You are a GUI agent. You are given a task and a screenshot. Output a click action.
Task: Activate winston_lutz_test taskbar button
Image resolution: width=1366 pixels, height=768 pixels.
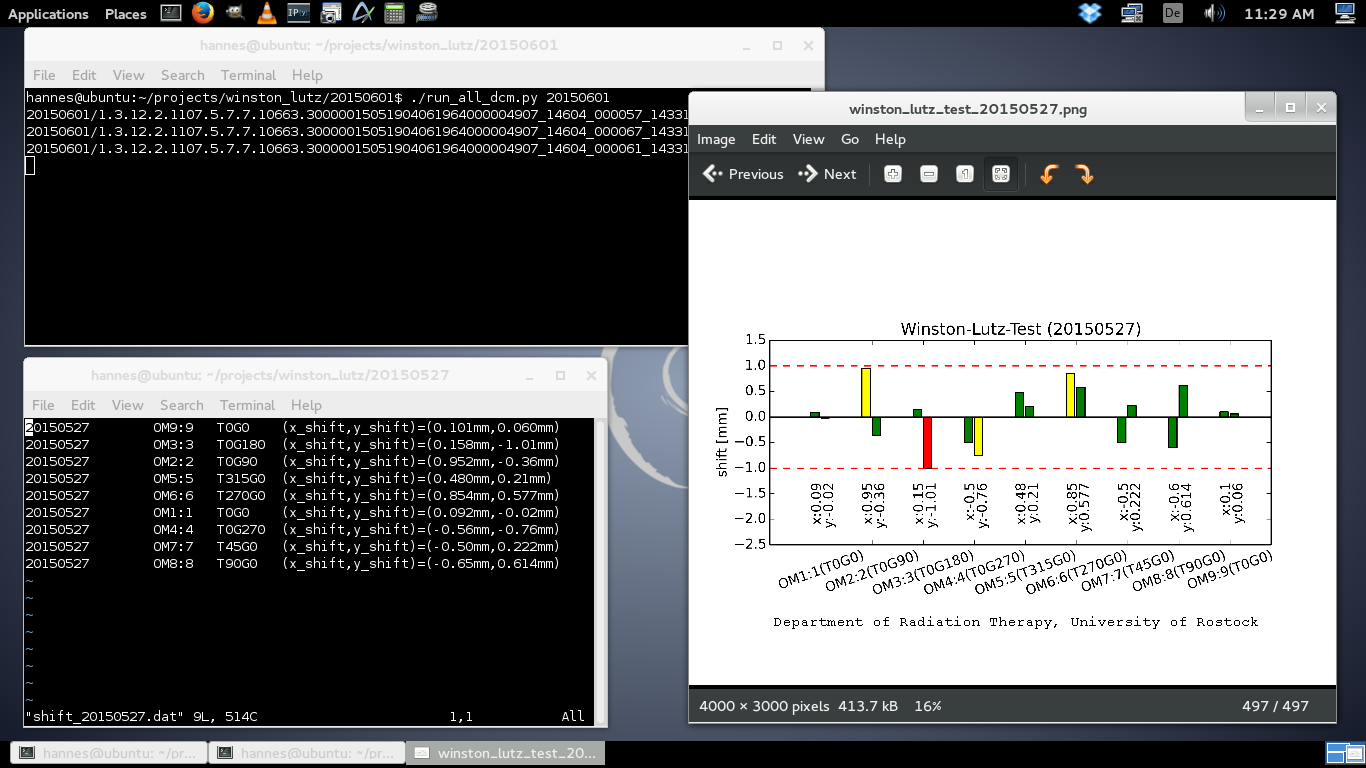[x=506, y=753]
